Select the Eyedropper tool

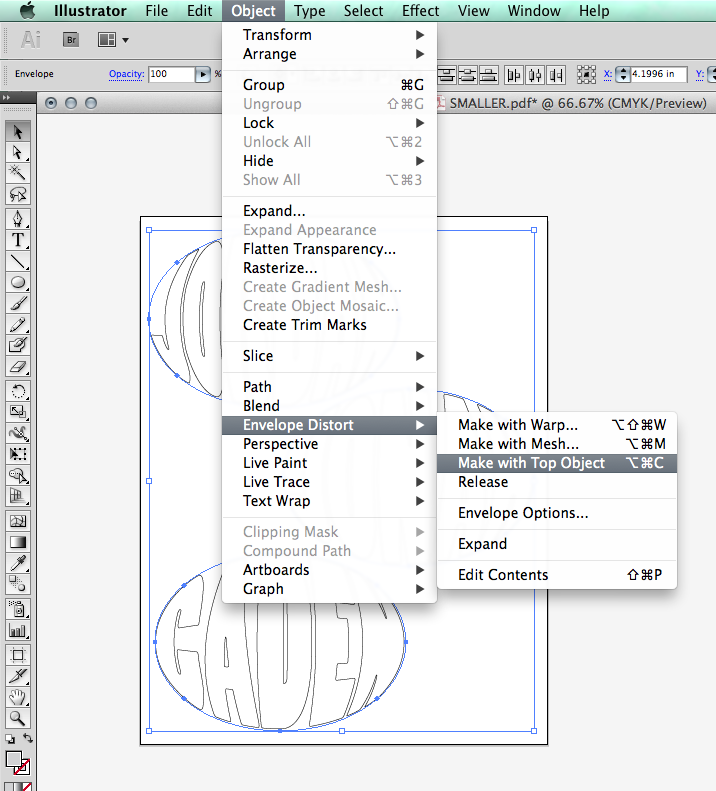point(18,563)
